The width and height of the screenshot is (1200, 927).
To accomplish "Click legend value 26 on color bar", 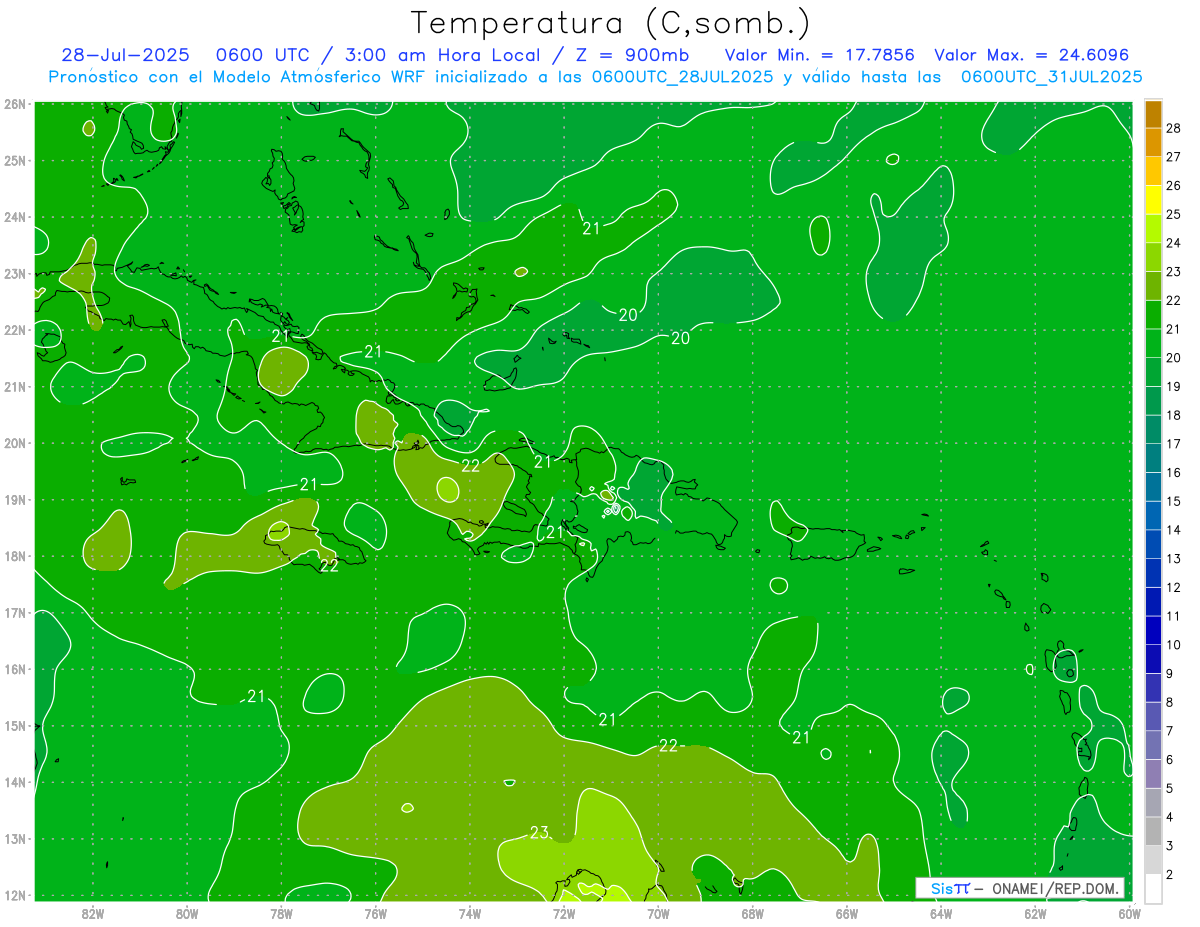I will tap(1174, 186).
